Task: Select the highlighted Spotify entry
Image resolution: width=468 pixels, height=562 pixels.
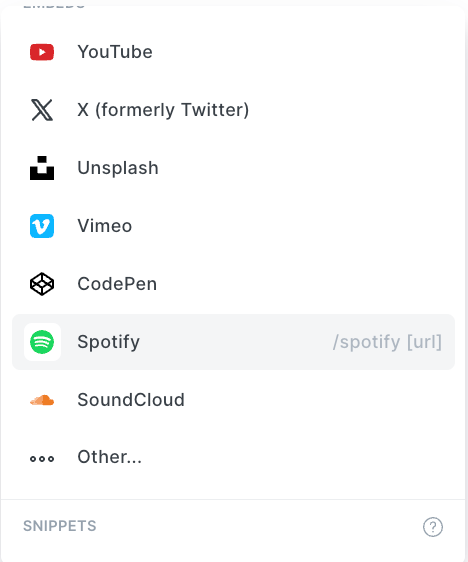Action: click(x=233, y=342)
